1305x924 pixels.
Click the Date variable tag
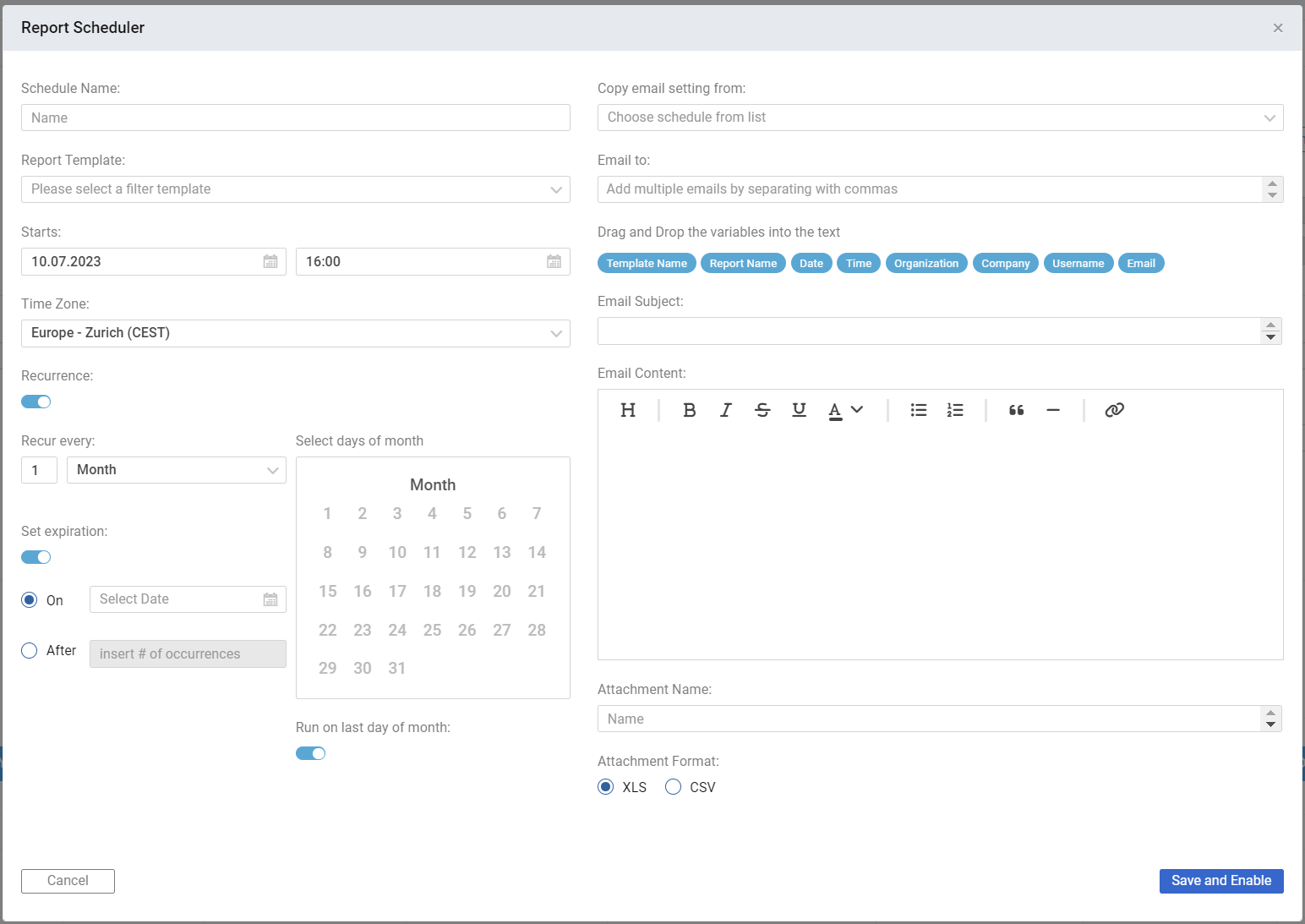[x=811, y=263]
